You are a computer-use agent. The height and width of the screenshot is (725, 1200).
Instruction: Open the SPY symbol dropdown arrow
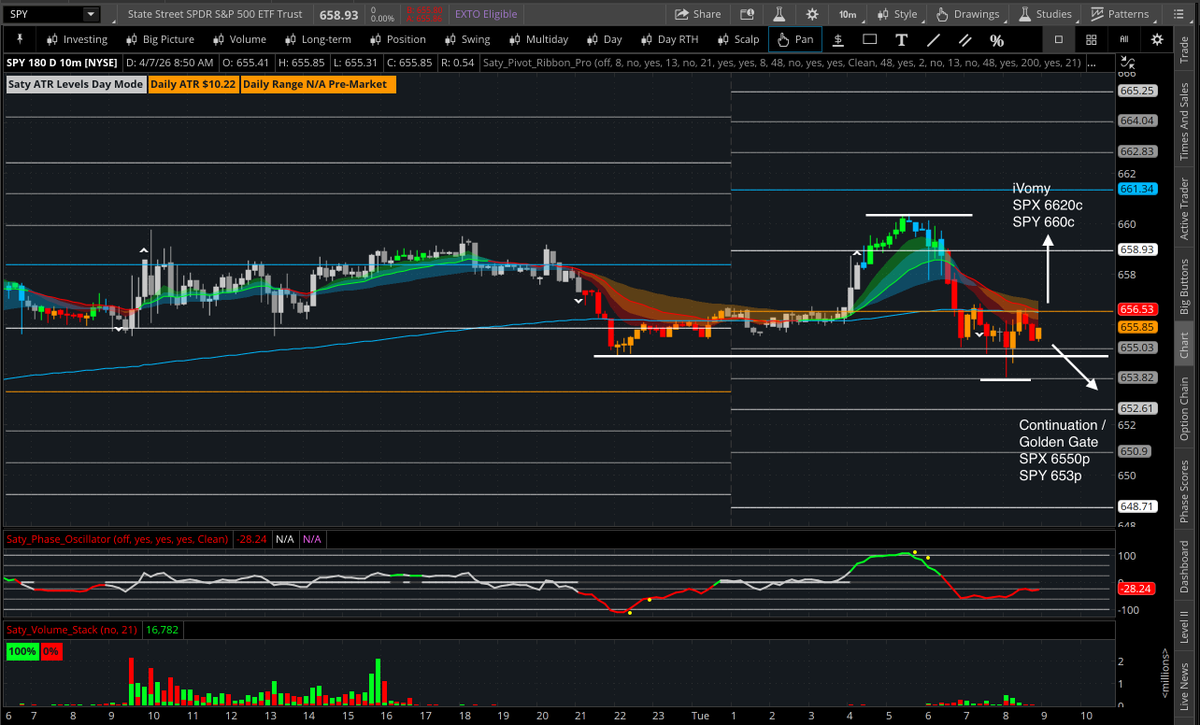point(91,14)
